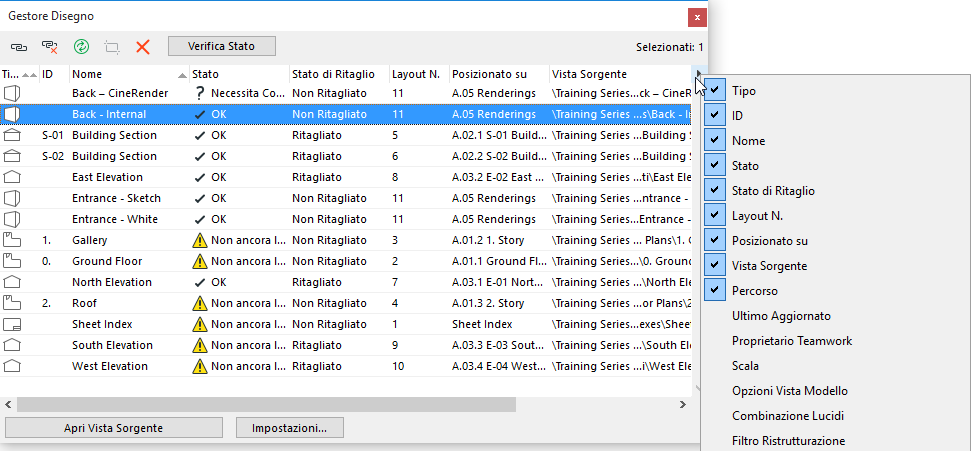Click the warning icon in Sheet Index row
This screenshot has height=451, width=971.
(x=199, y=324)
